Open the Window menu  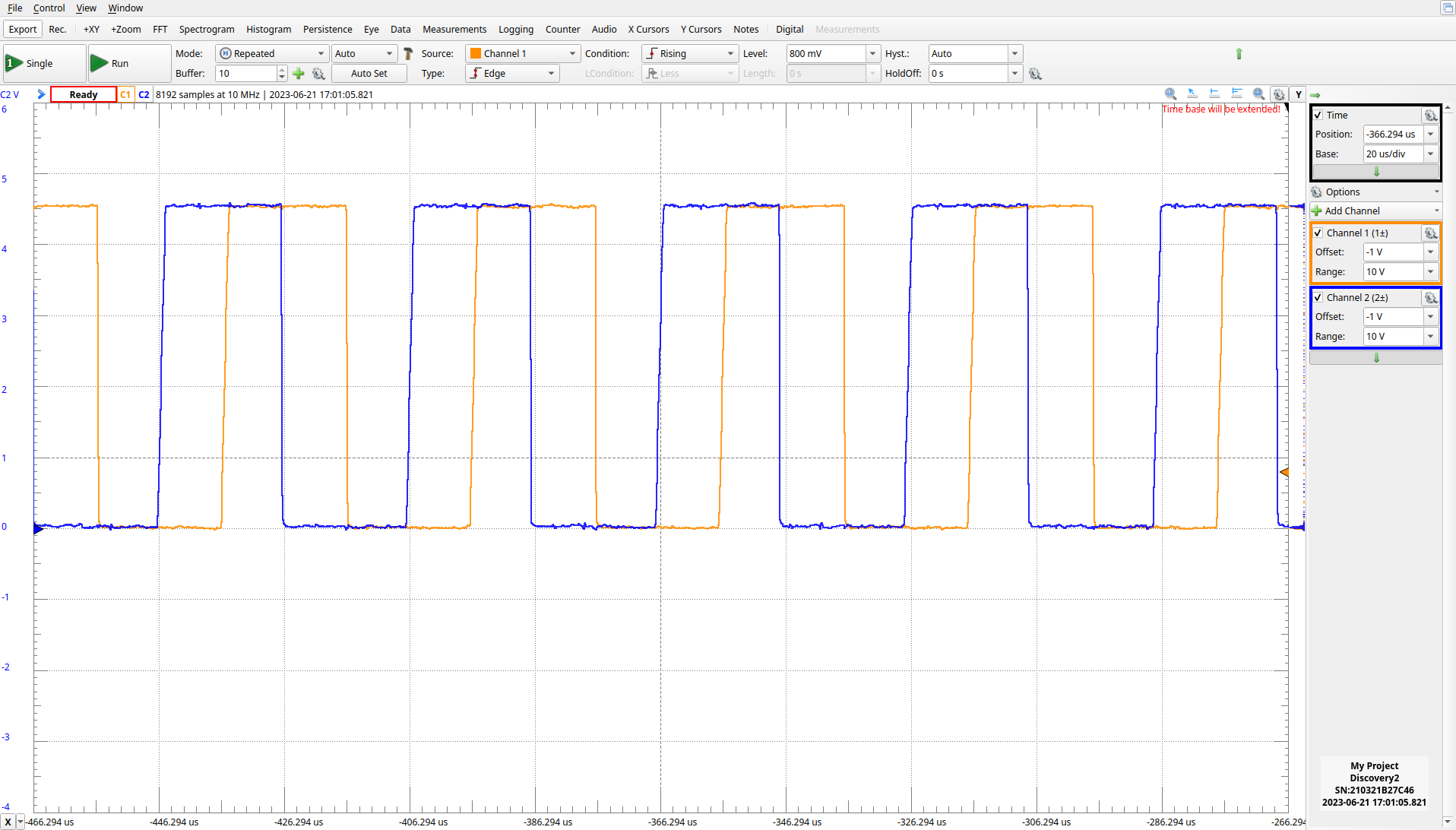(125, 8)
